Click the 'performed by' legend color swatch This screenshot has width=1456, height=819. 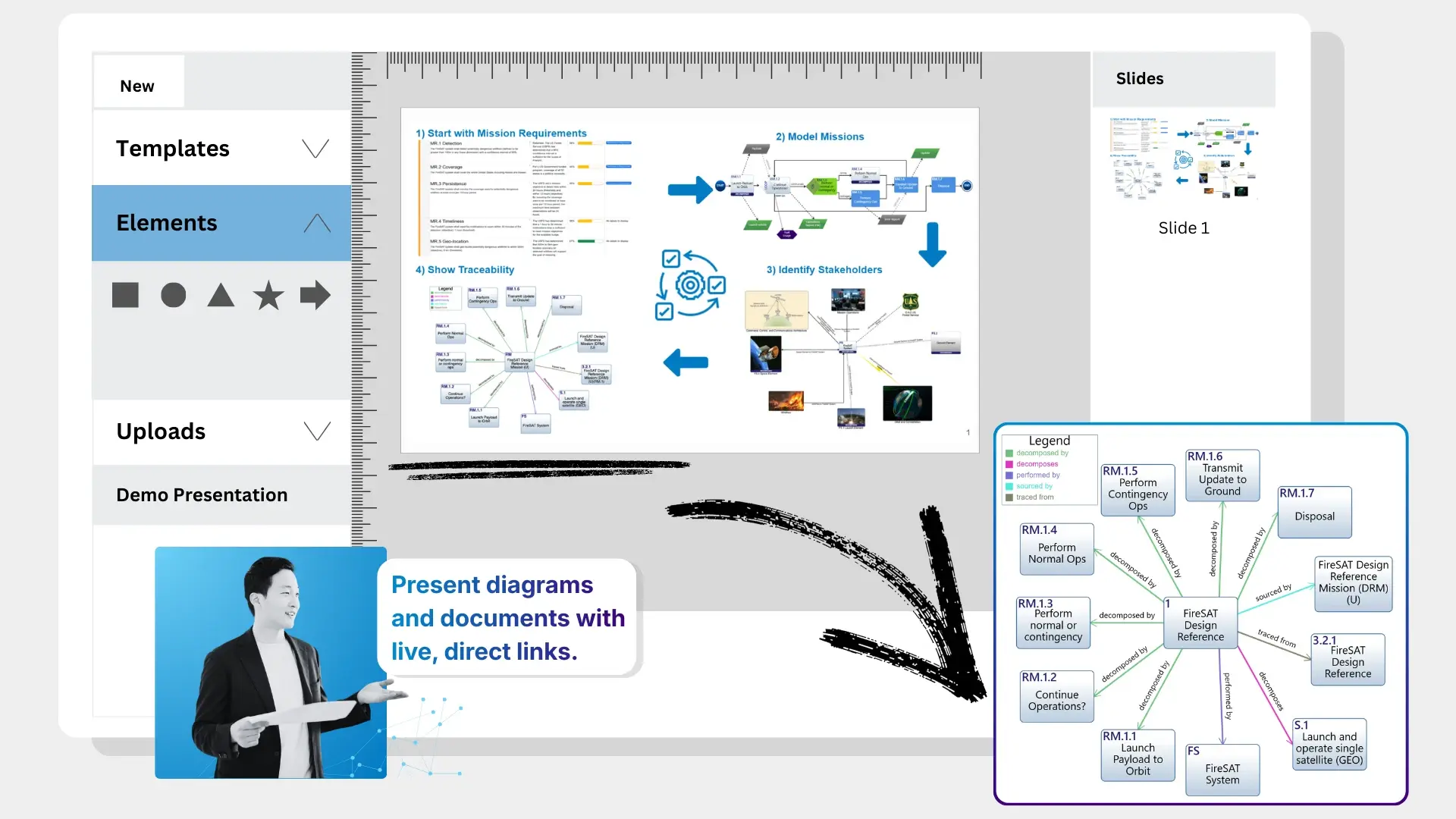pos(1009,475)
